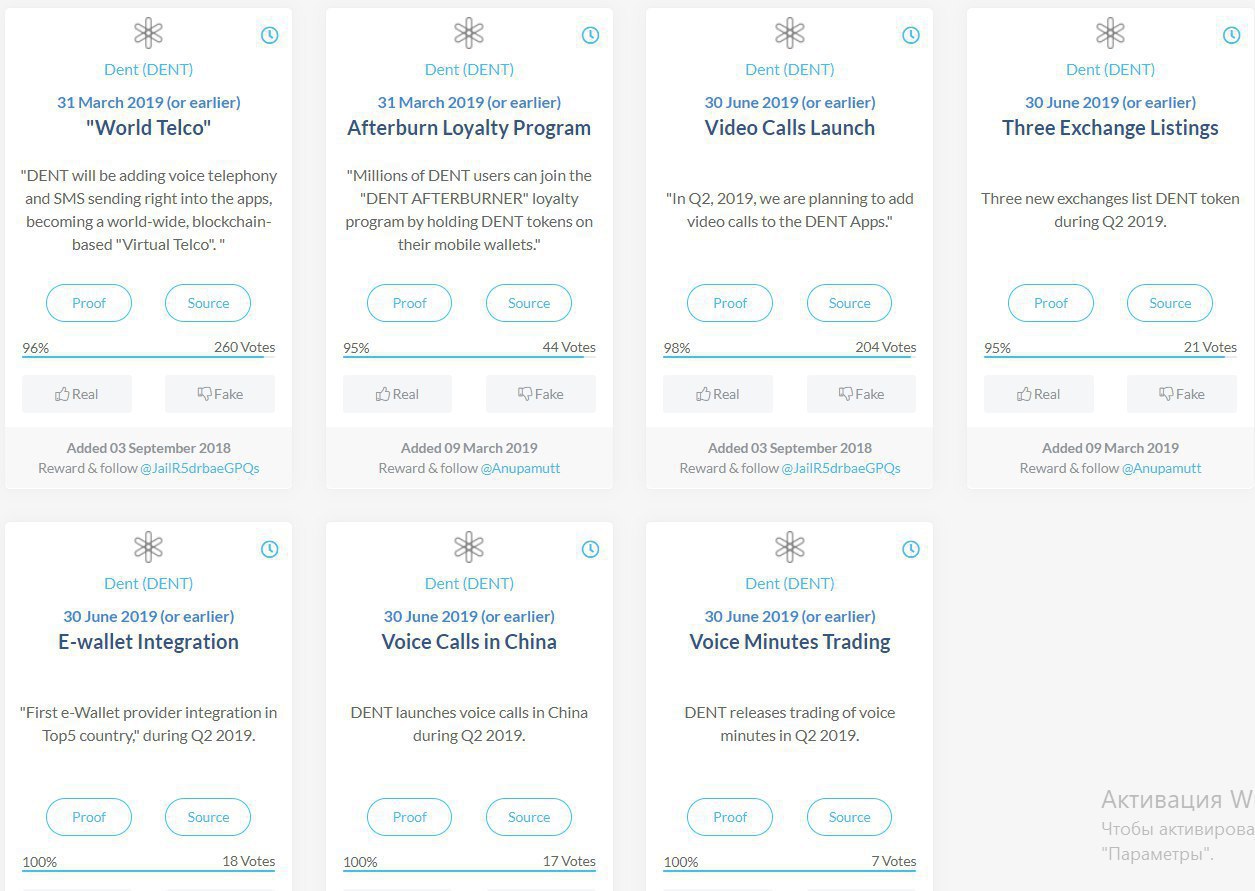This screenshot has height=891, width=1255.
Task: Vote Fake on Afterburn Loyalty Program
Action: (541, 394)
